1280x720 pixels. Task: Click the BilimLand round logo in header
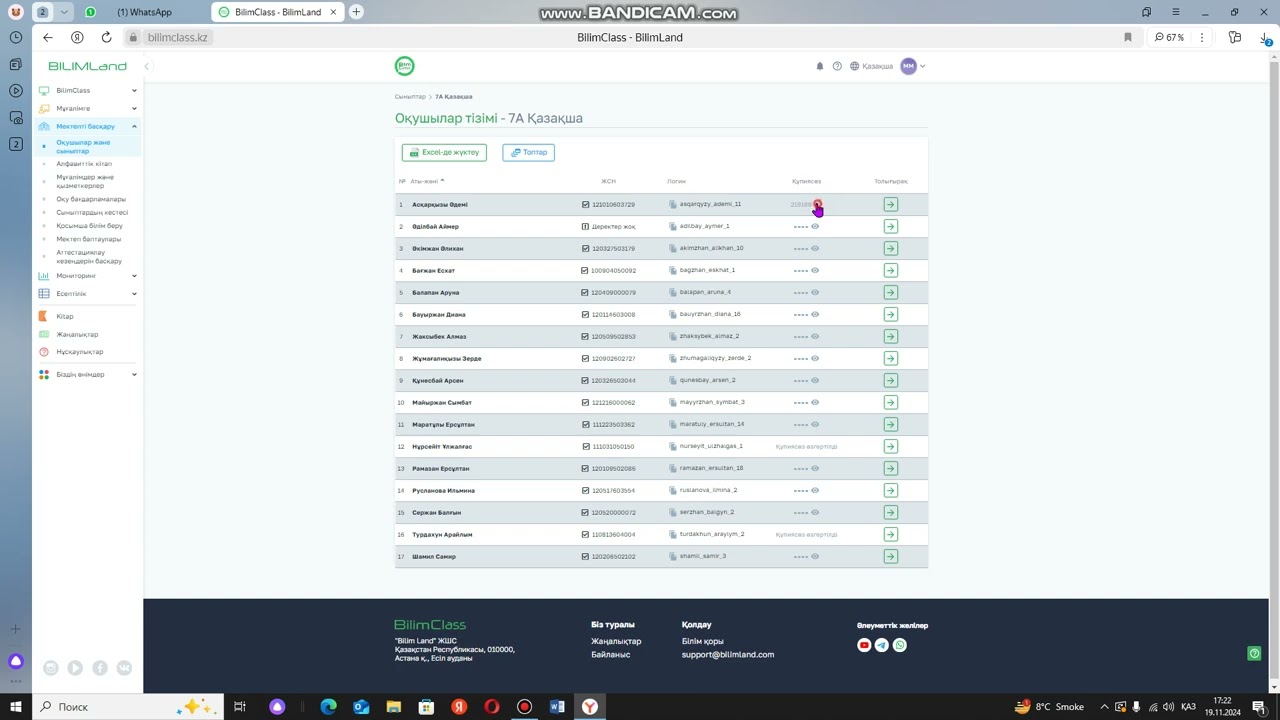[404, 66]
